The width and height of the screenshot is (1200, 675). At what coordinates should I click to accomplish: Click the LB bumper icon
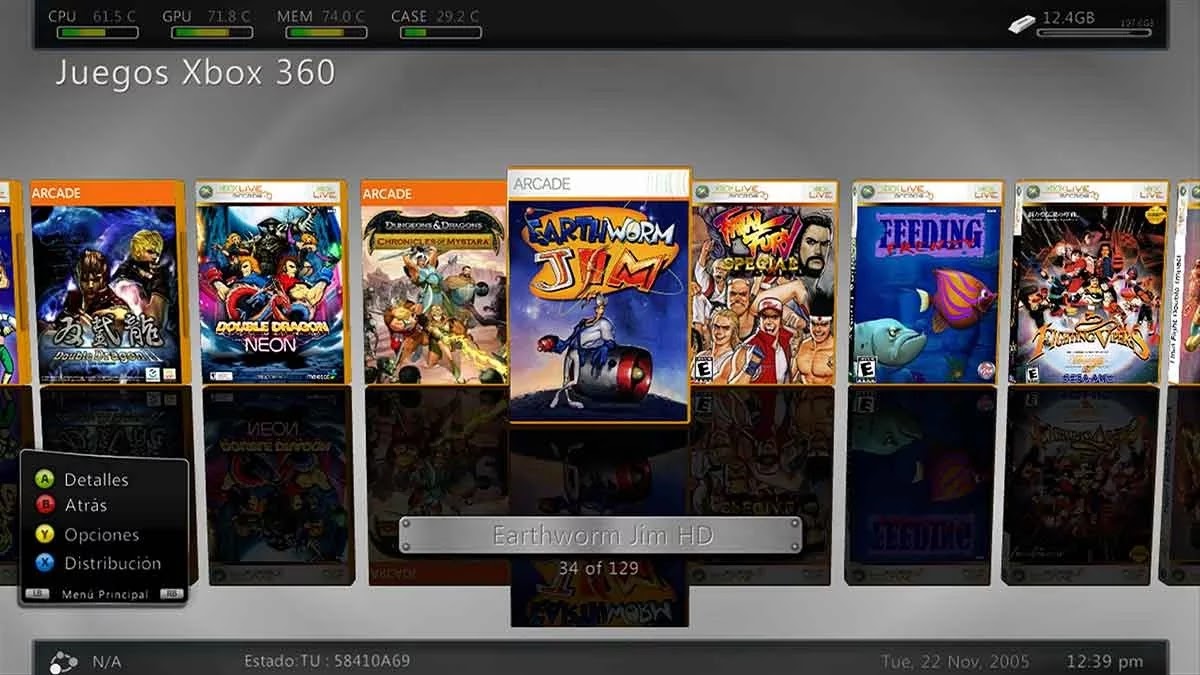tap(37, 594)
